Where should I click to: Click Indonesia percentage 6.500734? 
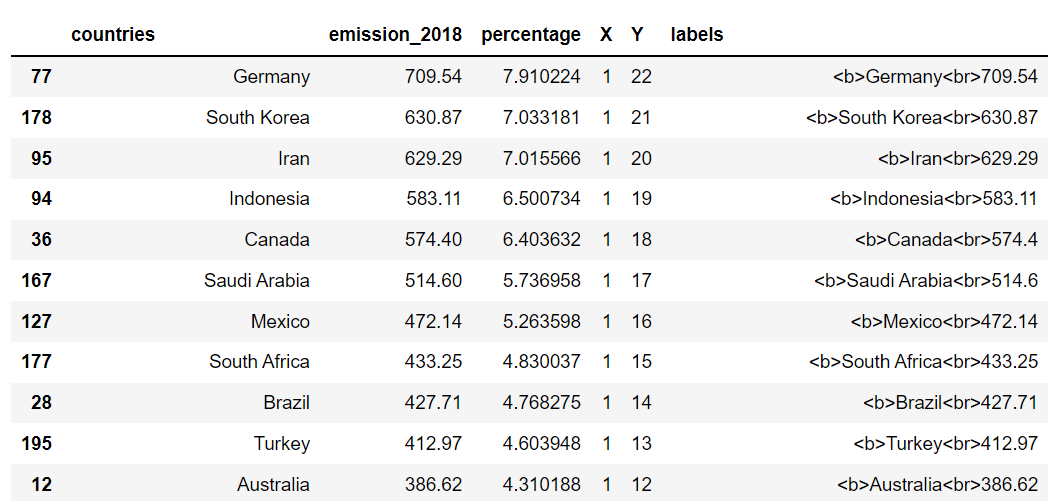[541, 199]
